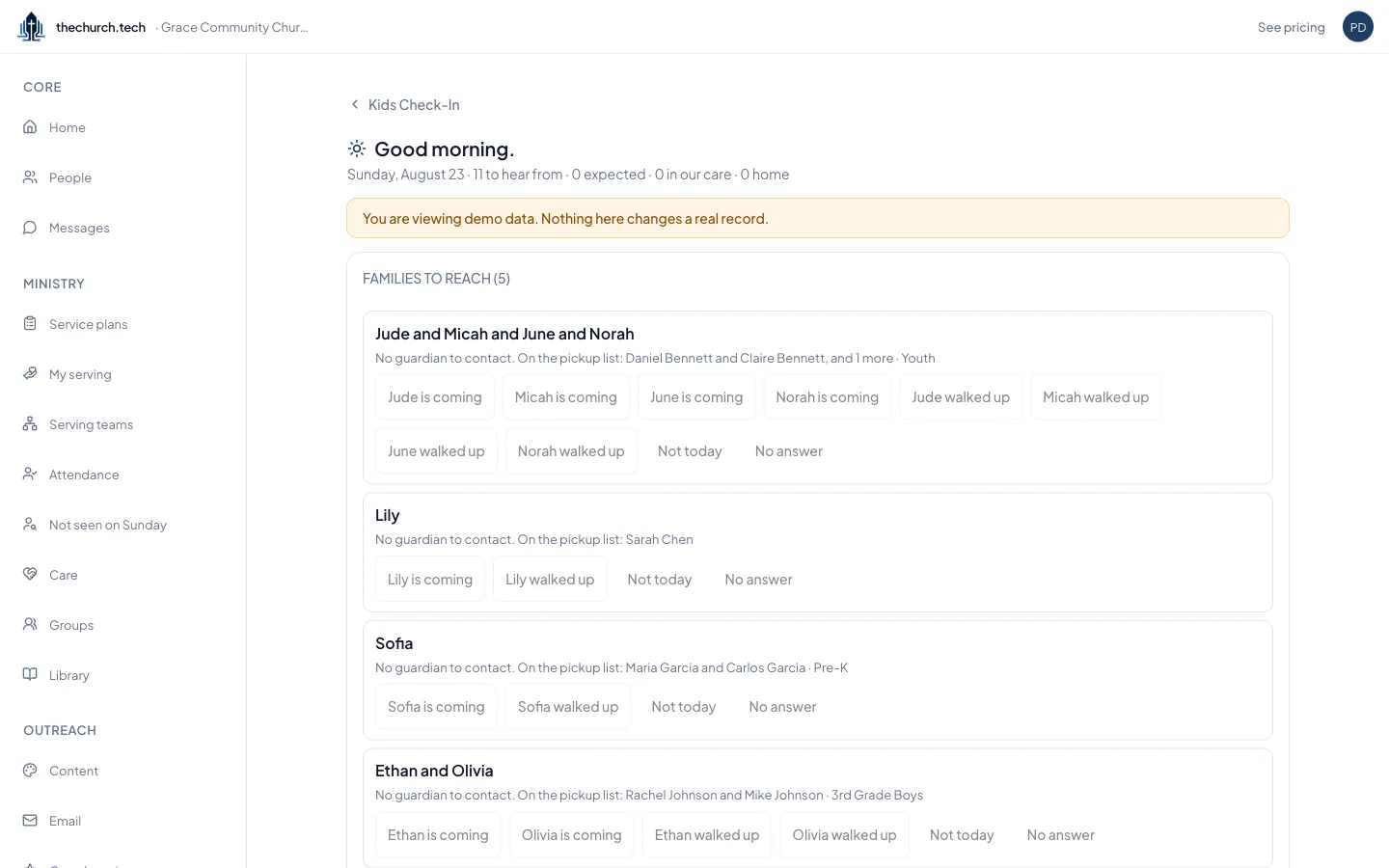
Task: Click the Service plans clipboard icon
Action: click(x=30, y=323)
